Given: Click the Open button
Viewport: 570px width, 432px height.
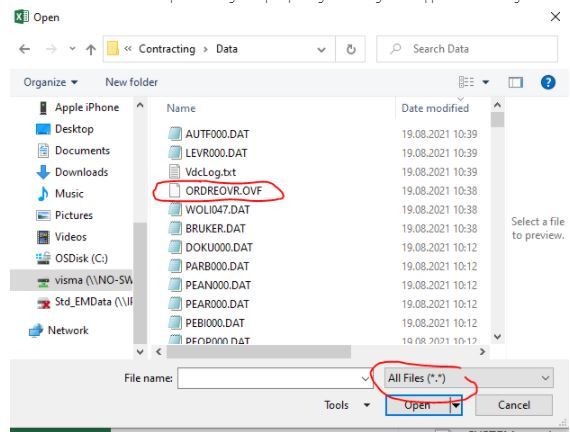Looking at the screenshot, I should pyautogui.click(x=418, y=405).
